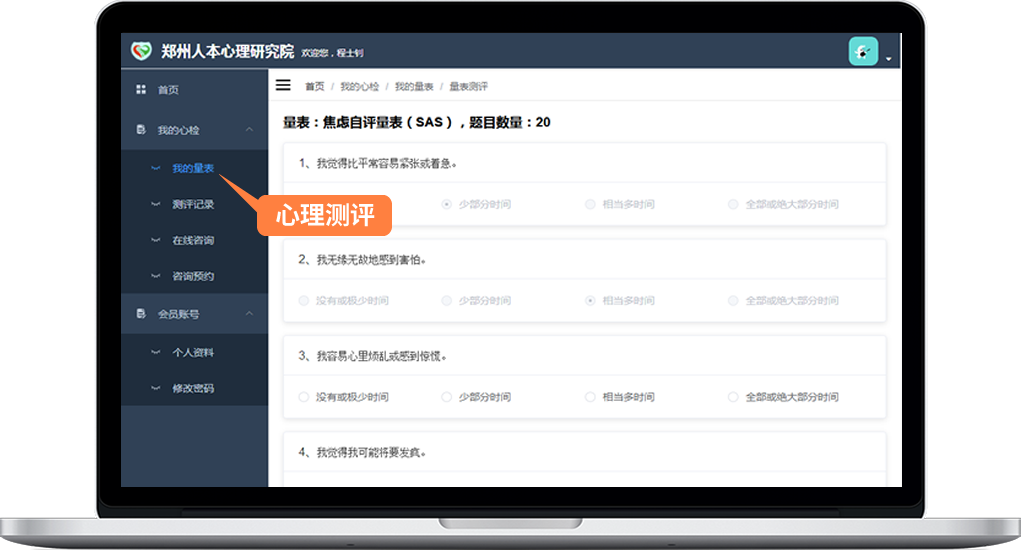
Task: Open 个人资料 in the sidebar
Action: (x=193, y=352)
